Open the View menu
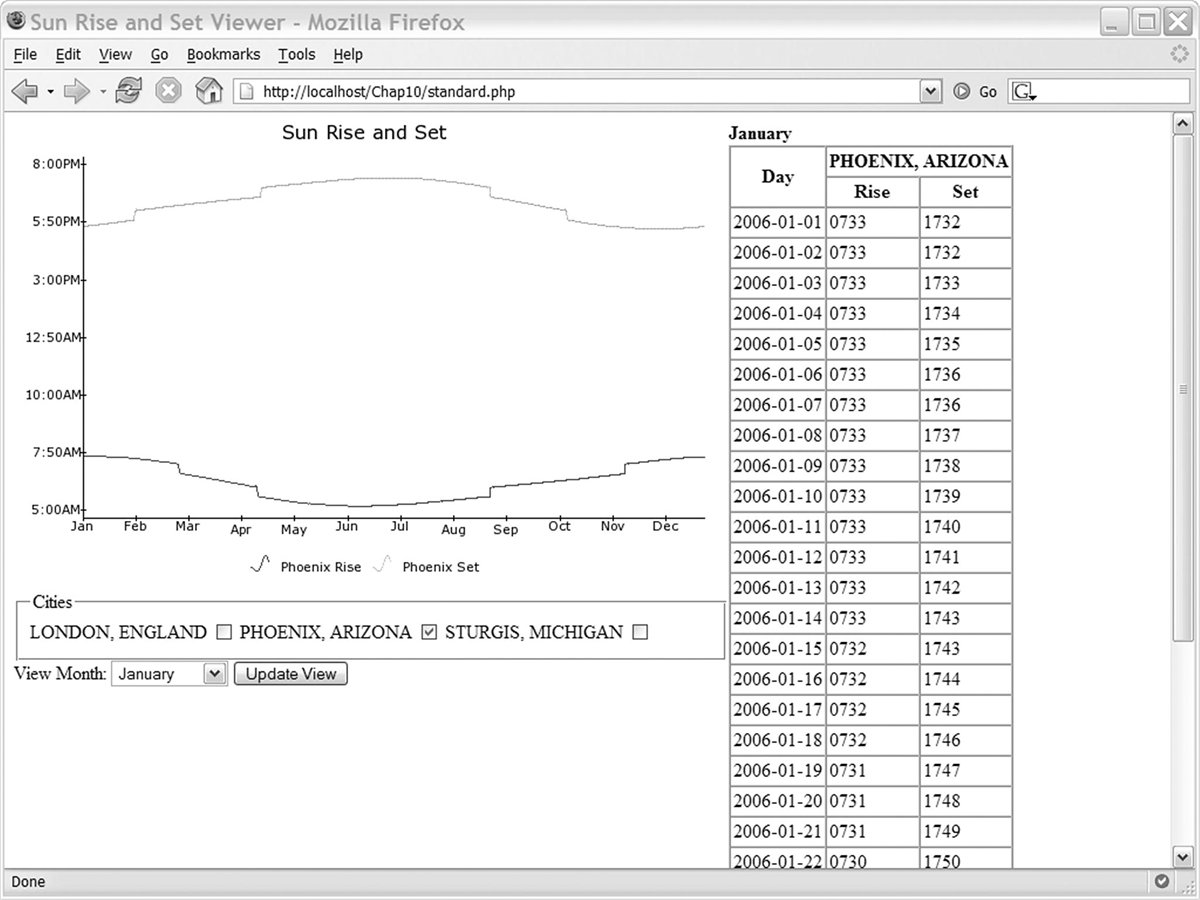This screenshot has width=1200, height=900. tap(115, 55)
